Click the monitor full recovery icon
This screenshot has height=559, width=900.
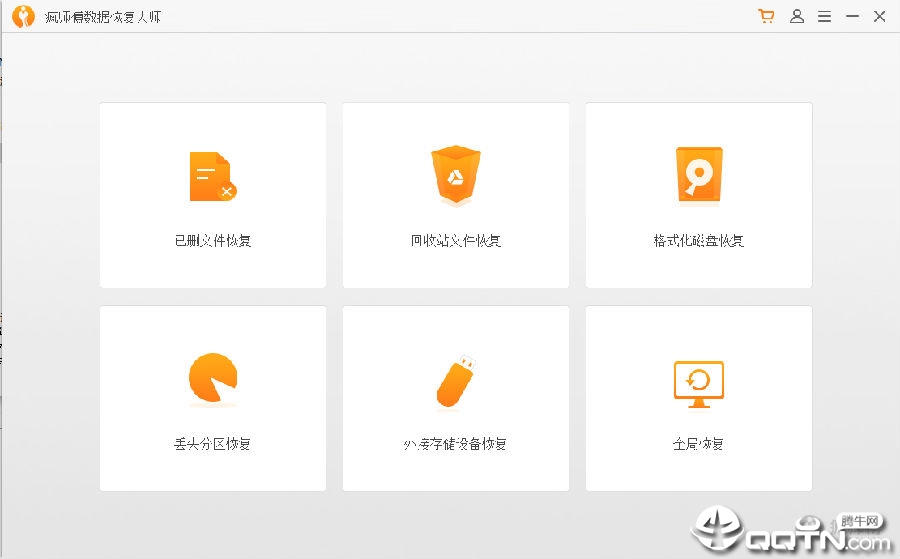tap(699, 384)
